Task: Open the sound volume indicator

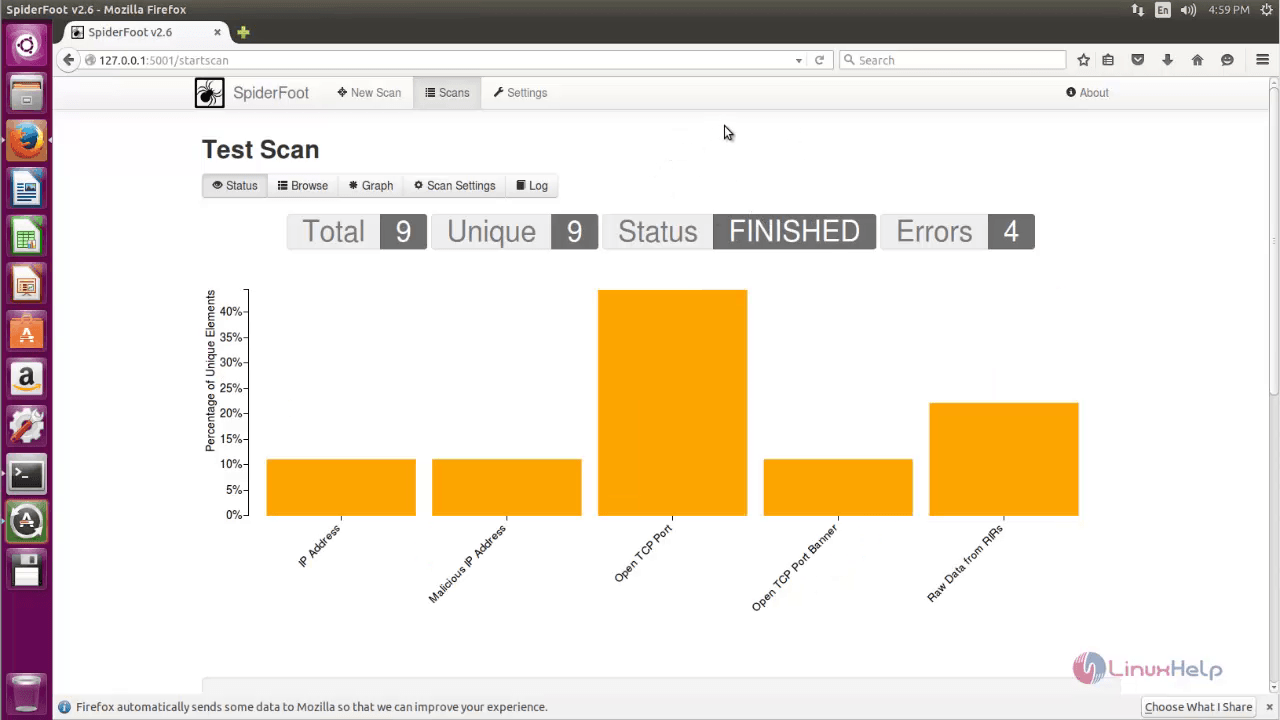Action: [x=1188, y=10]
